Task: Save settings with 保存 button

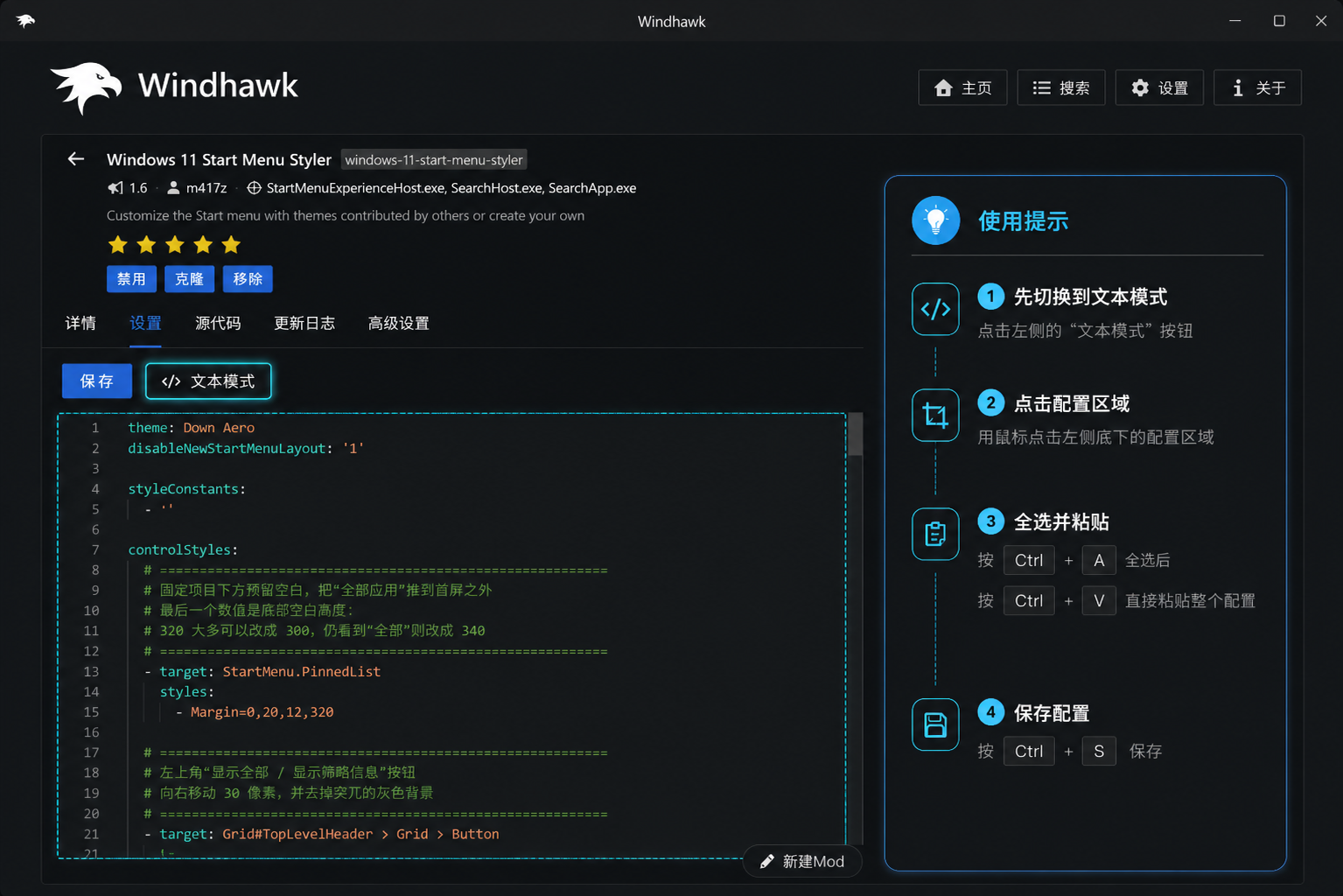Action: [x=97, y=381]
